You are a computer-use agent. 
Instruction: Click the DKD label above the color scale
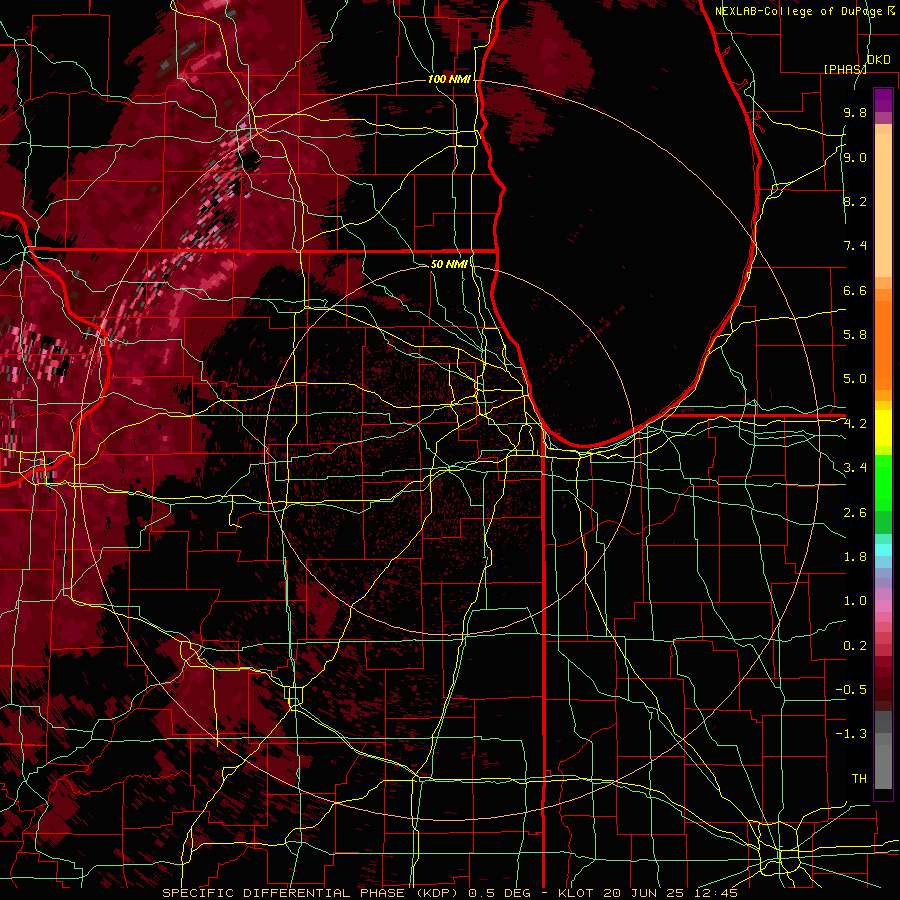pos(879,60)
